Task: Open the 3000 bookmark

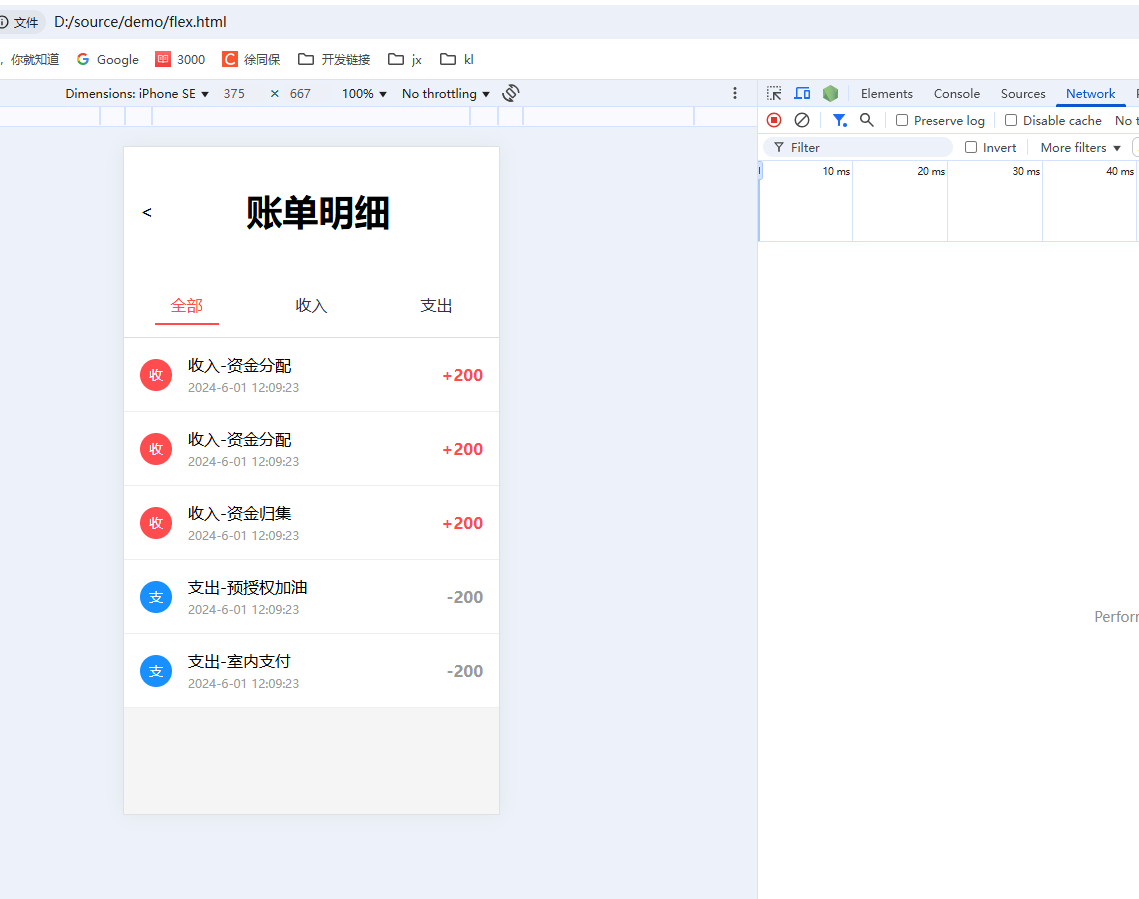Action: coord(180,60)
